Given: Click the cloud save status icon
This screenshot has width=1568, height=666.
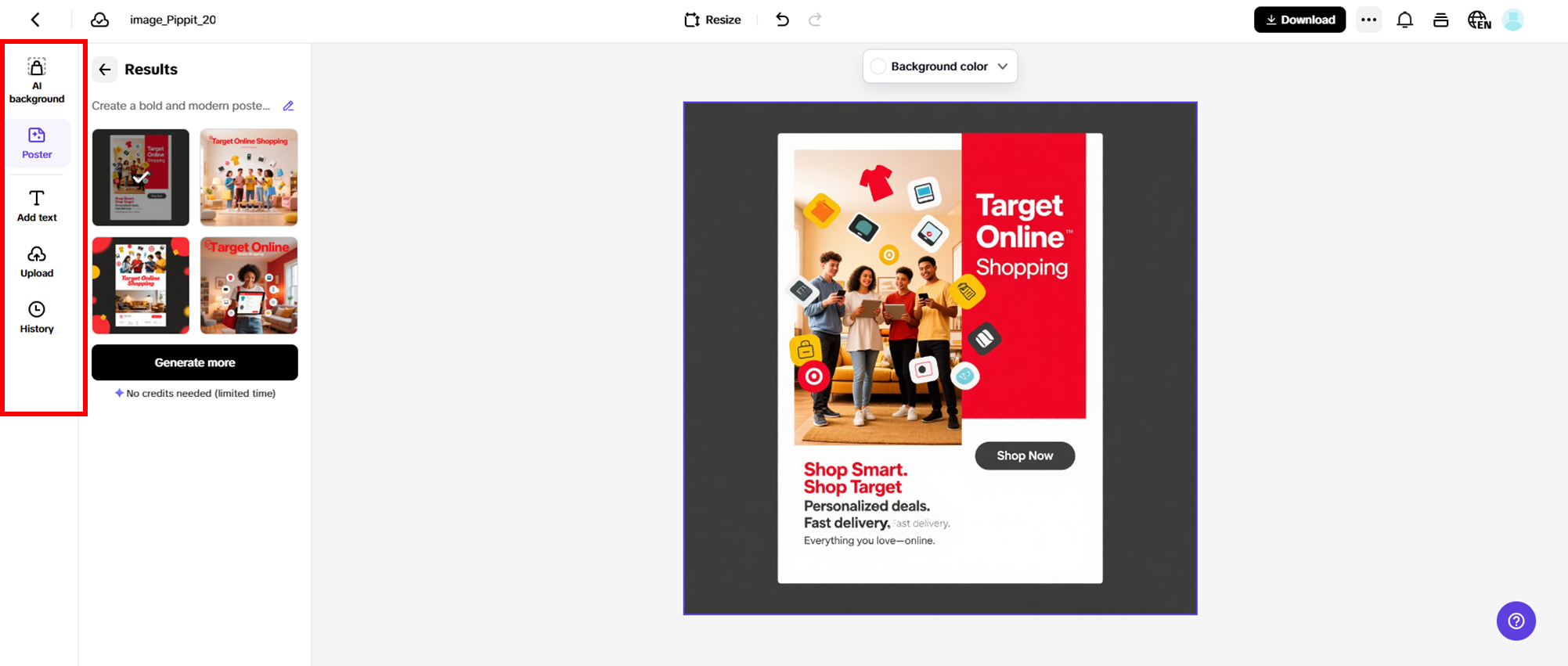Looking at the screenshot, I should click(x=99, y=20).
